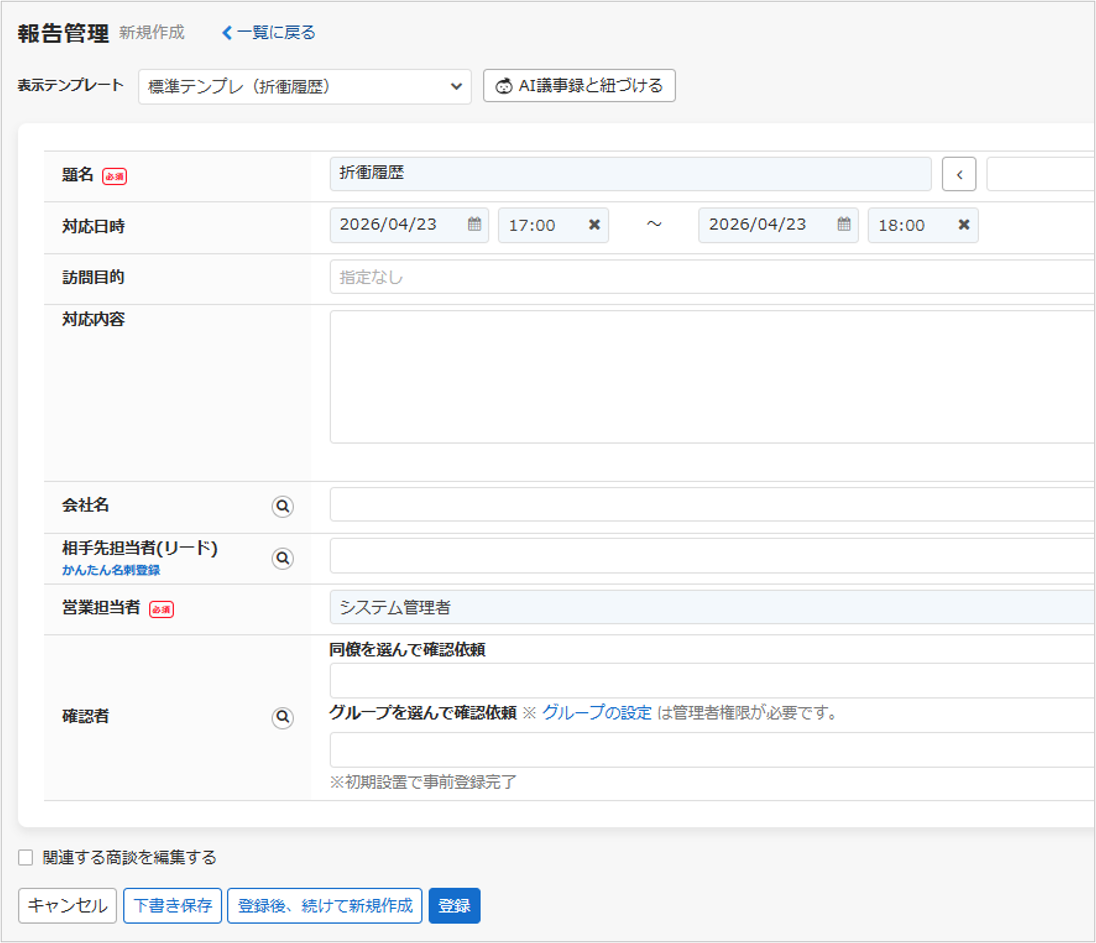Open the end date calendar icon
The width and height of the screenshot is (1096, 943).
844,225
